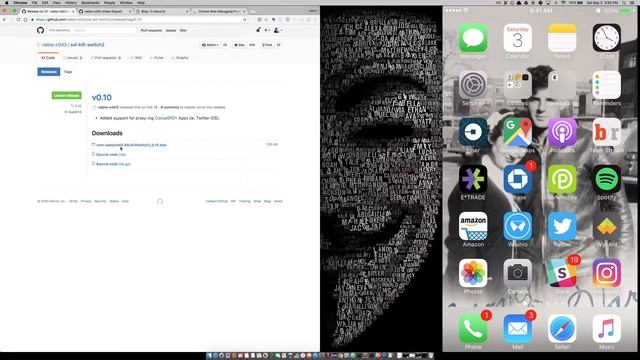
Task: Download Source code (zip)
Action: 111,154
